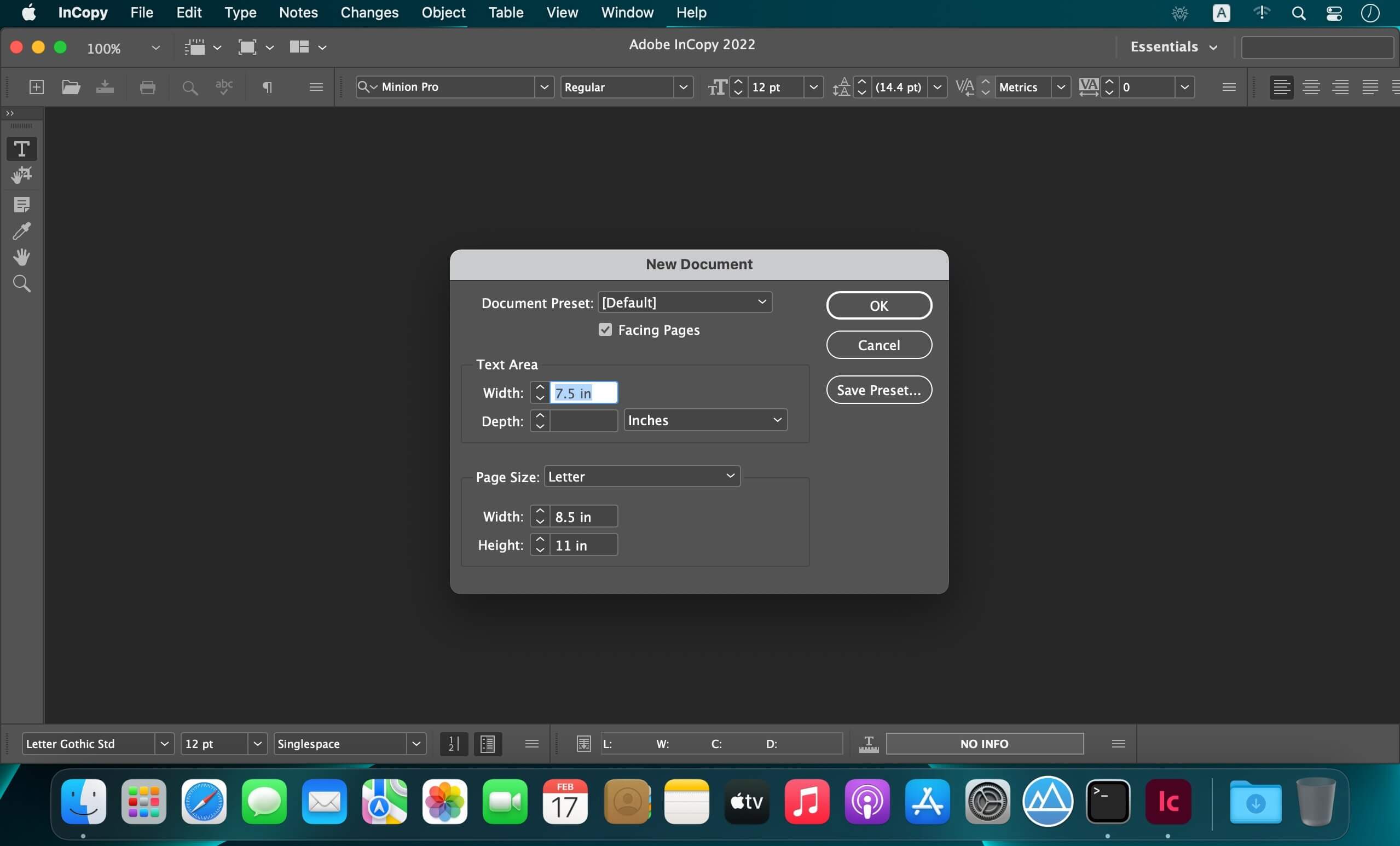Click the Save Preset button
Image resolution: width=1400 pixels, height=846 pixels.
click(879, 389)
